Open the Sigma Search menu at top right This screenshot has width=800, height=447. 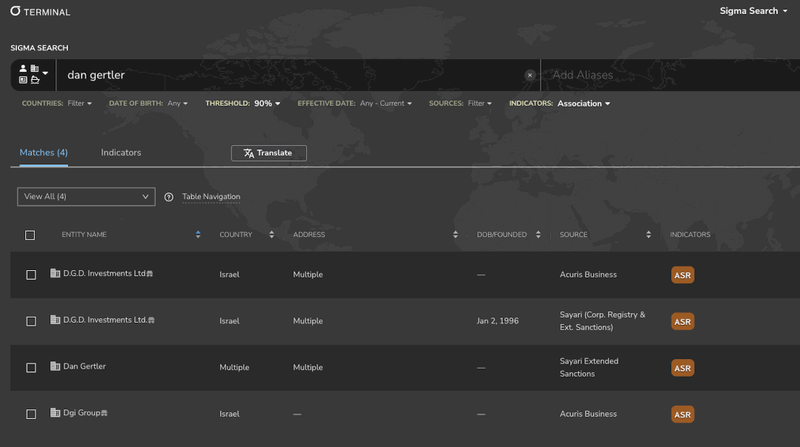point(754,11)
